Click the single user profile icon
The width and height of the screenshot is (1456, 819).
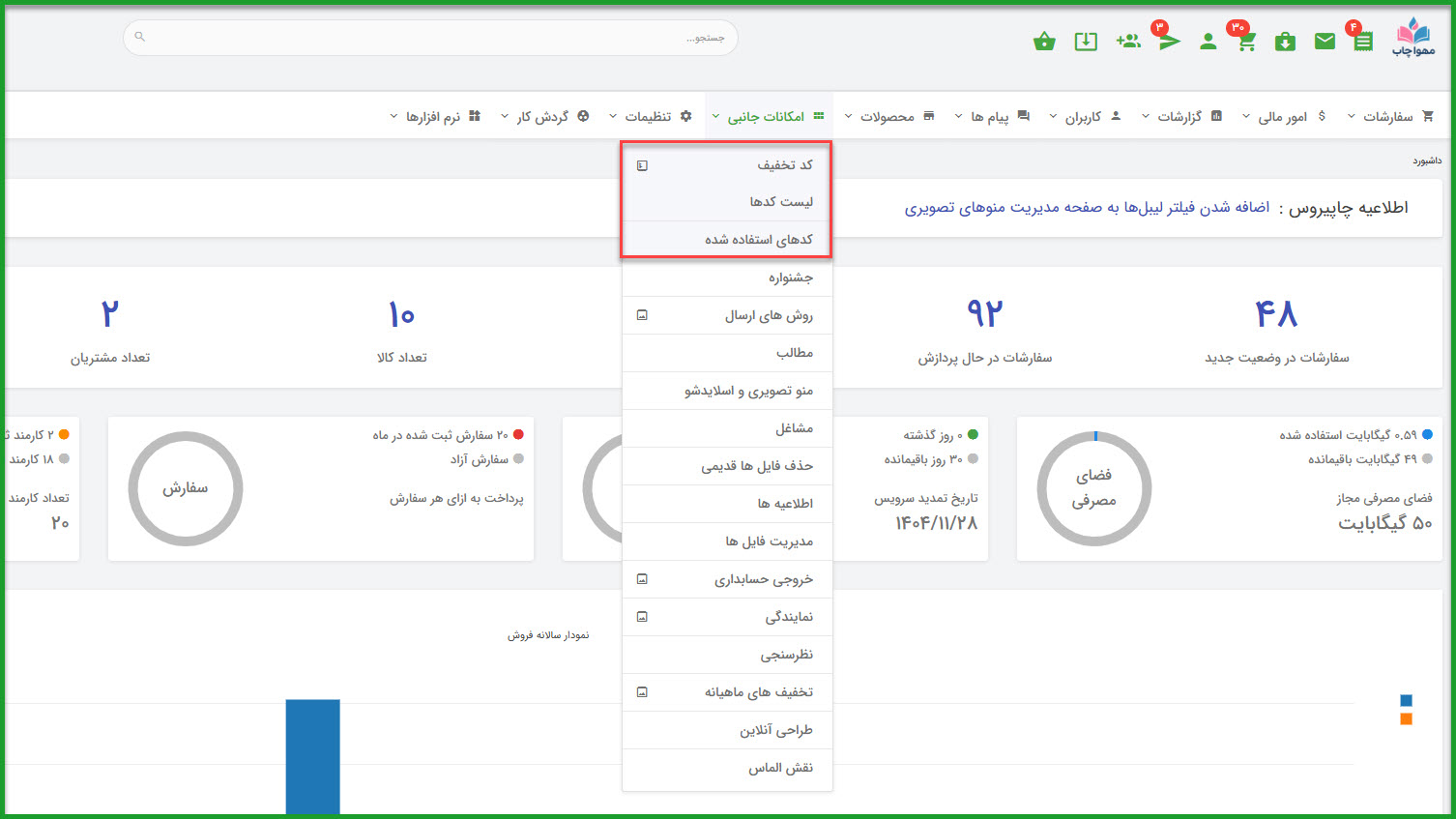[1208, 42]
